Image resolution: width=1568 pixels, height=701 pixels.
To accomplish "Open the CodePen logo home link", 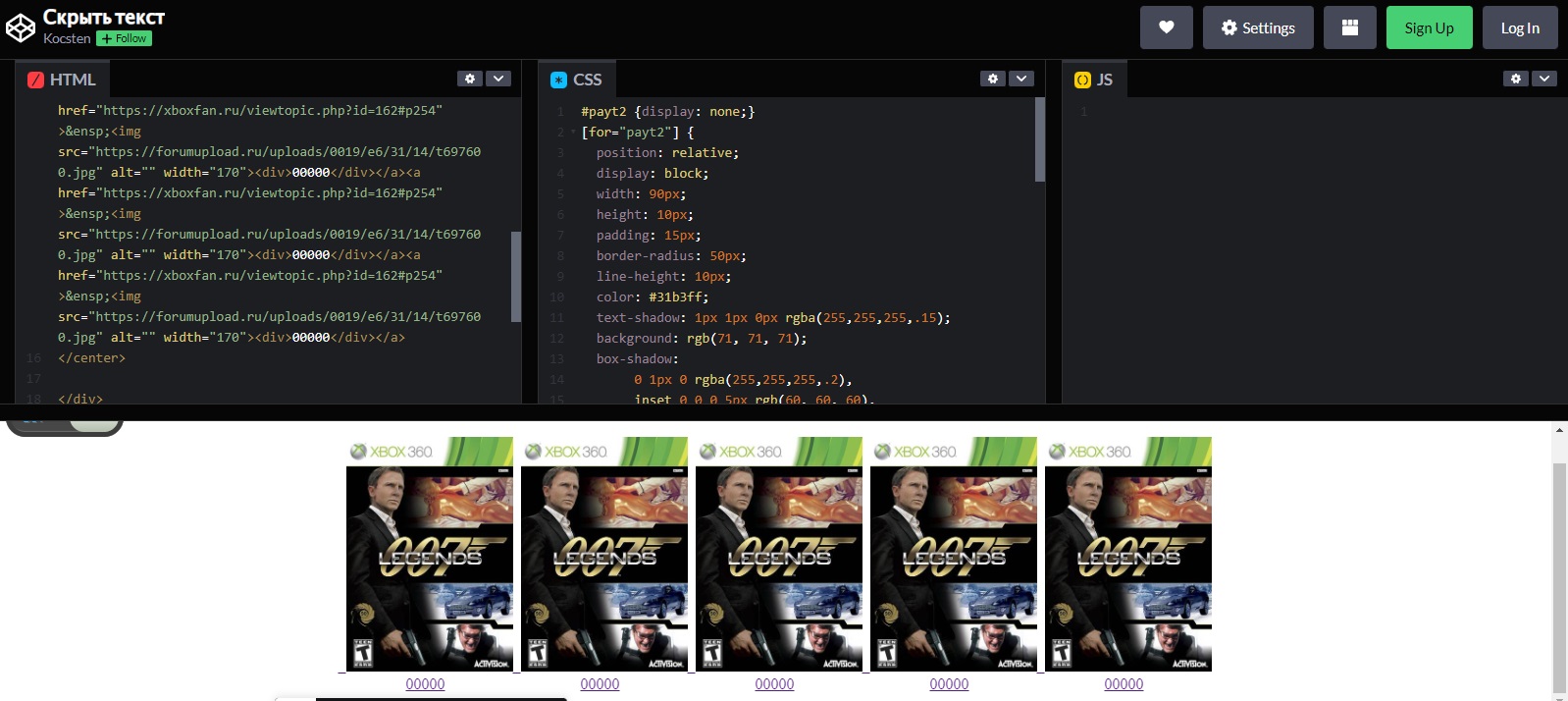I will pos(21,27).
